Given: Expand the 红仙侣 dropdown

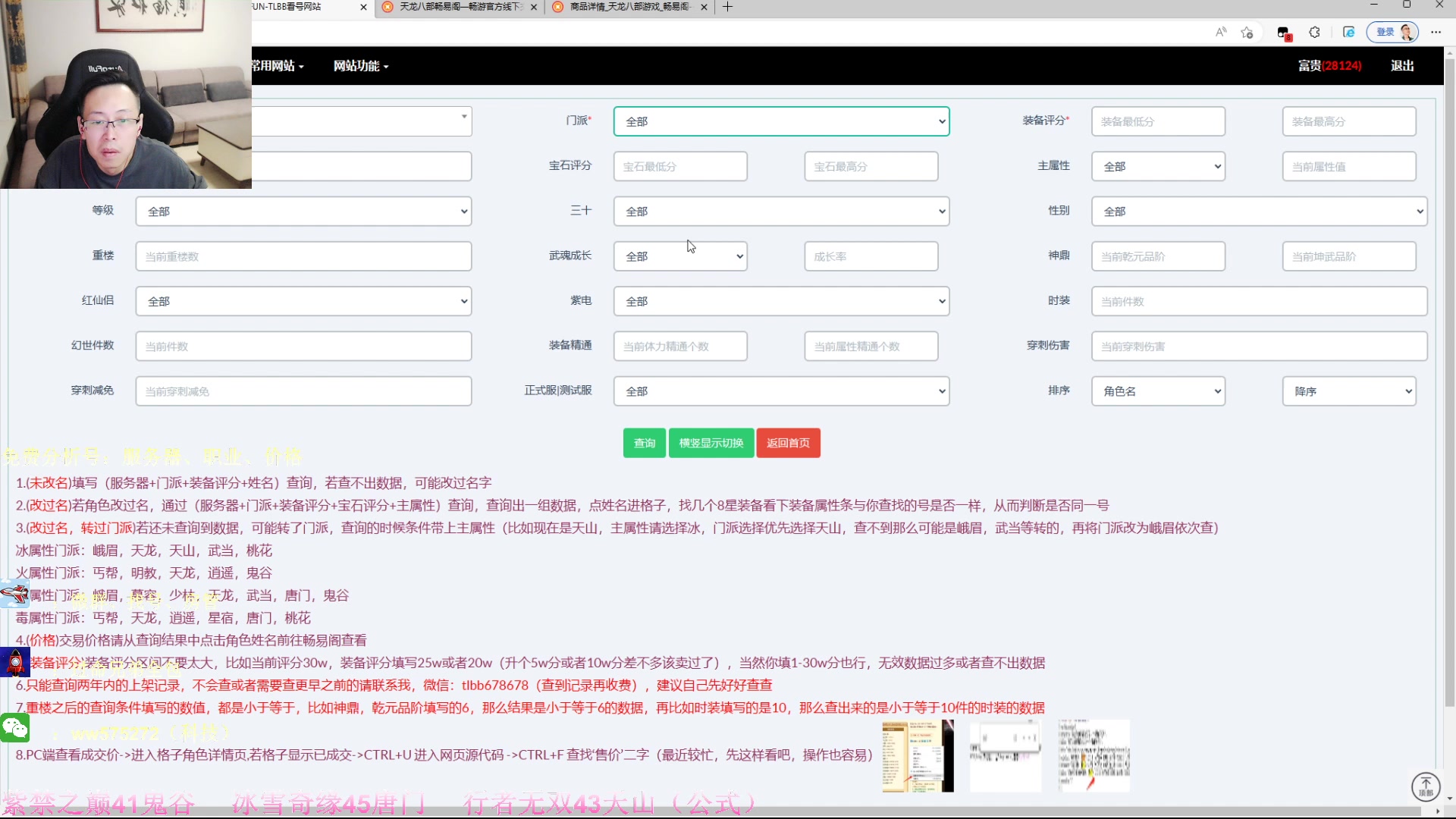Looking at the screenshot, I should 303,301.
